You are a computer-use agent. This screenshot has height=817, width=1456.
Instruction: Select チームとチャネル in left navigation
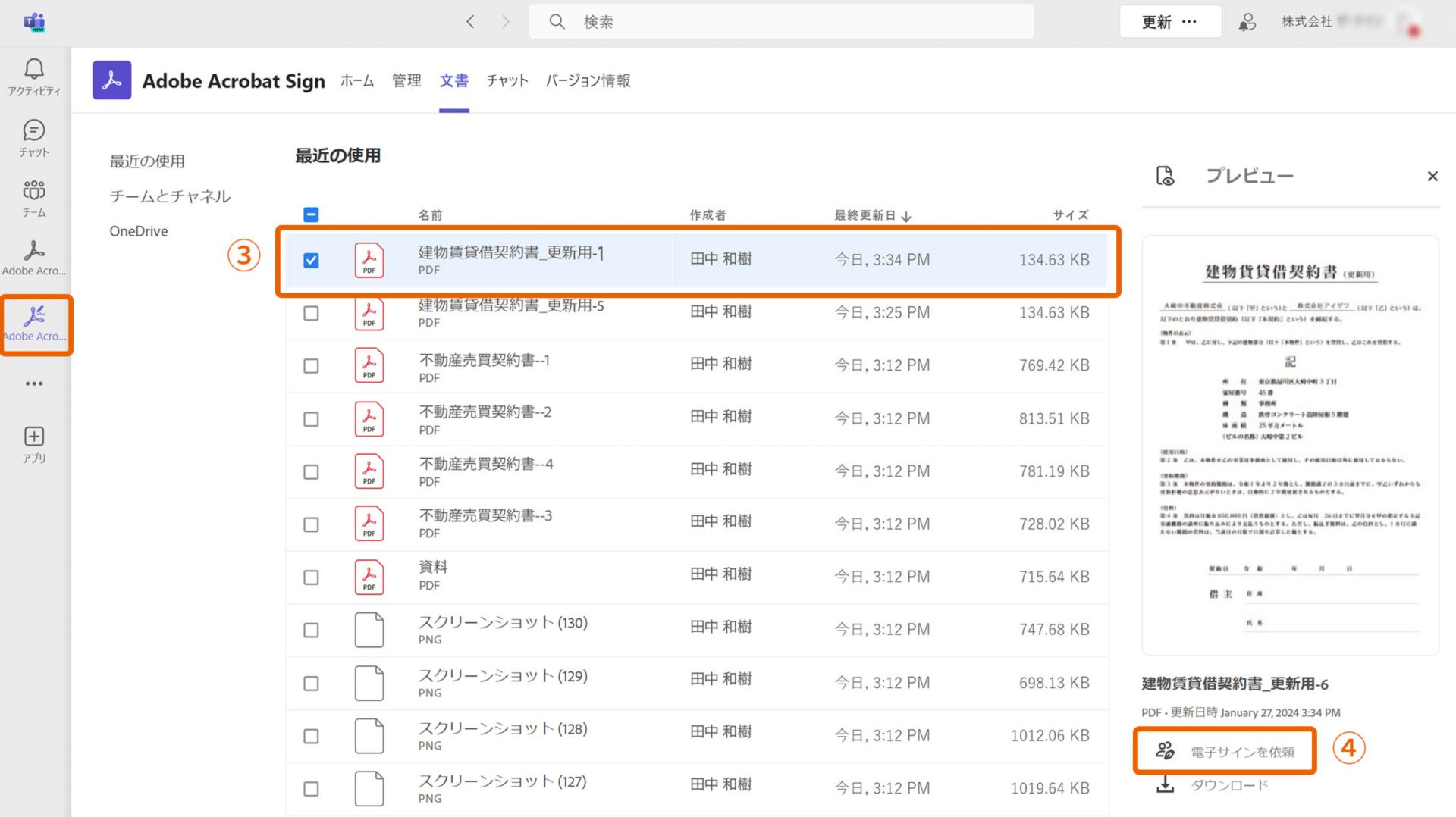coord(170,196)
